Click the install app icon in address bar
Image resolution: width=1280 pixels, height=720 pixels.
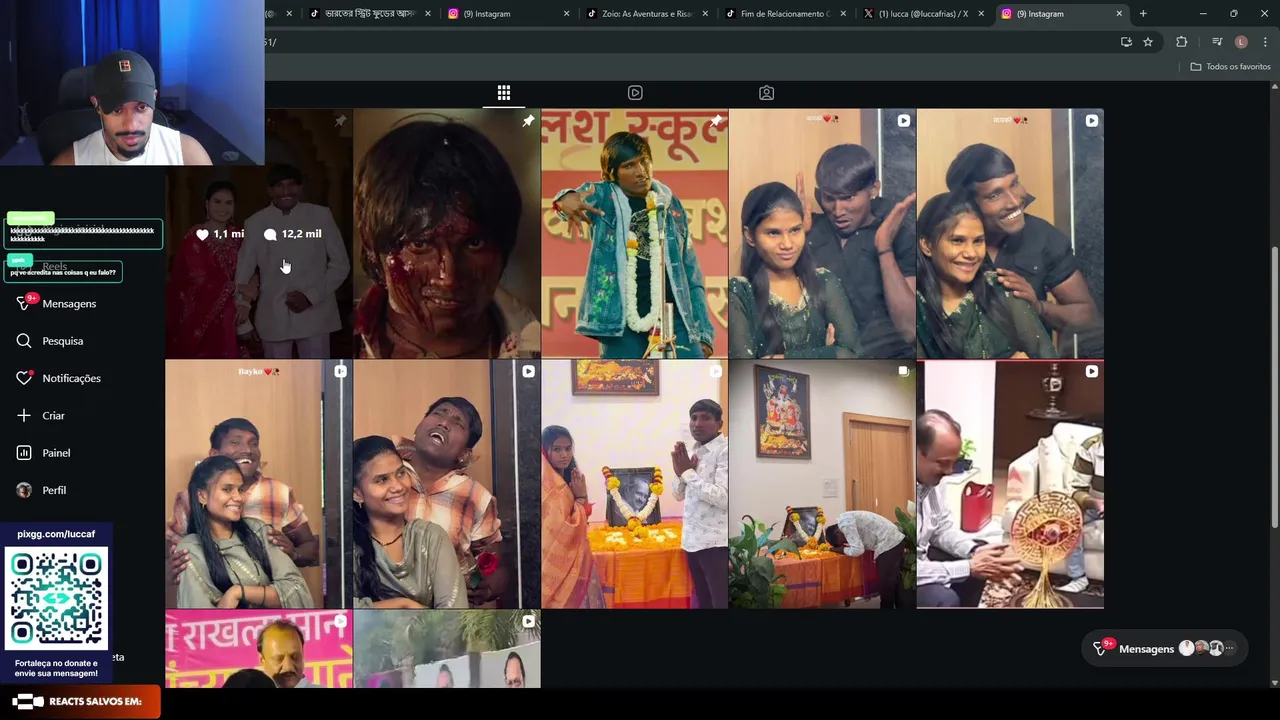(1126, 42)
